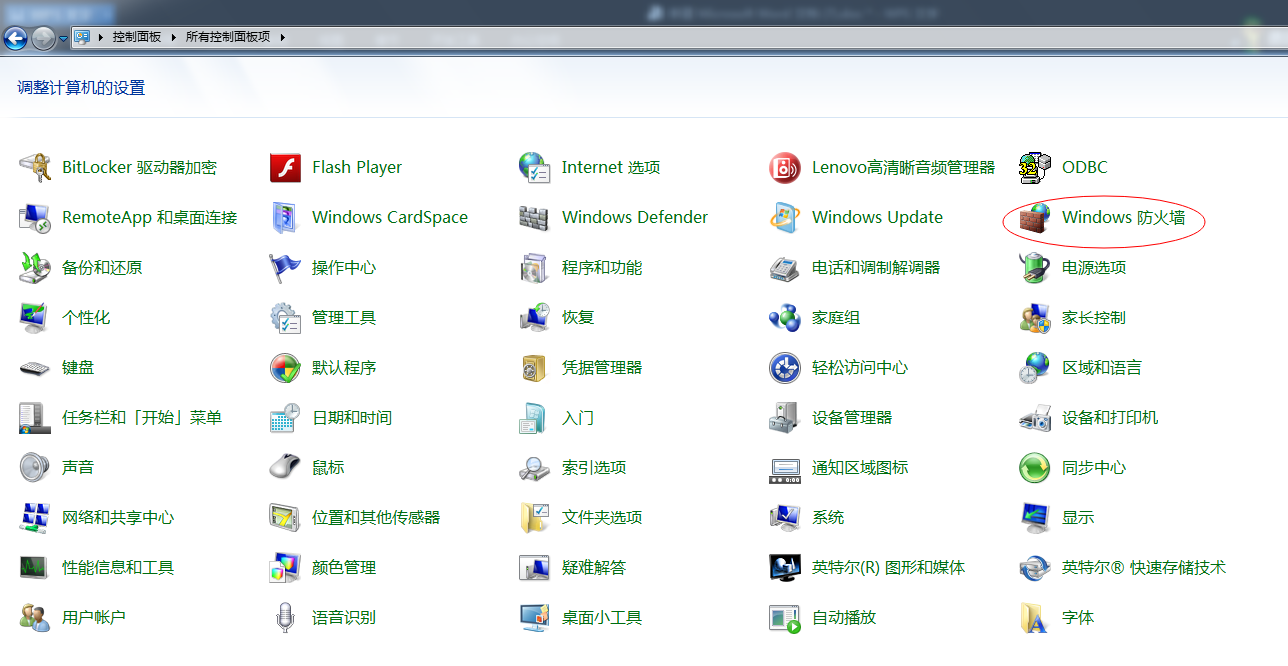Select 控制面板 in the address breadcrumb
Screen dimensions: 1288x666
click(x=136, y=37)
